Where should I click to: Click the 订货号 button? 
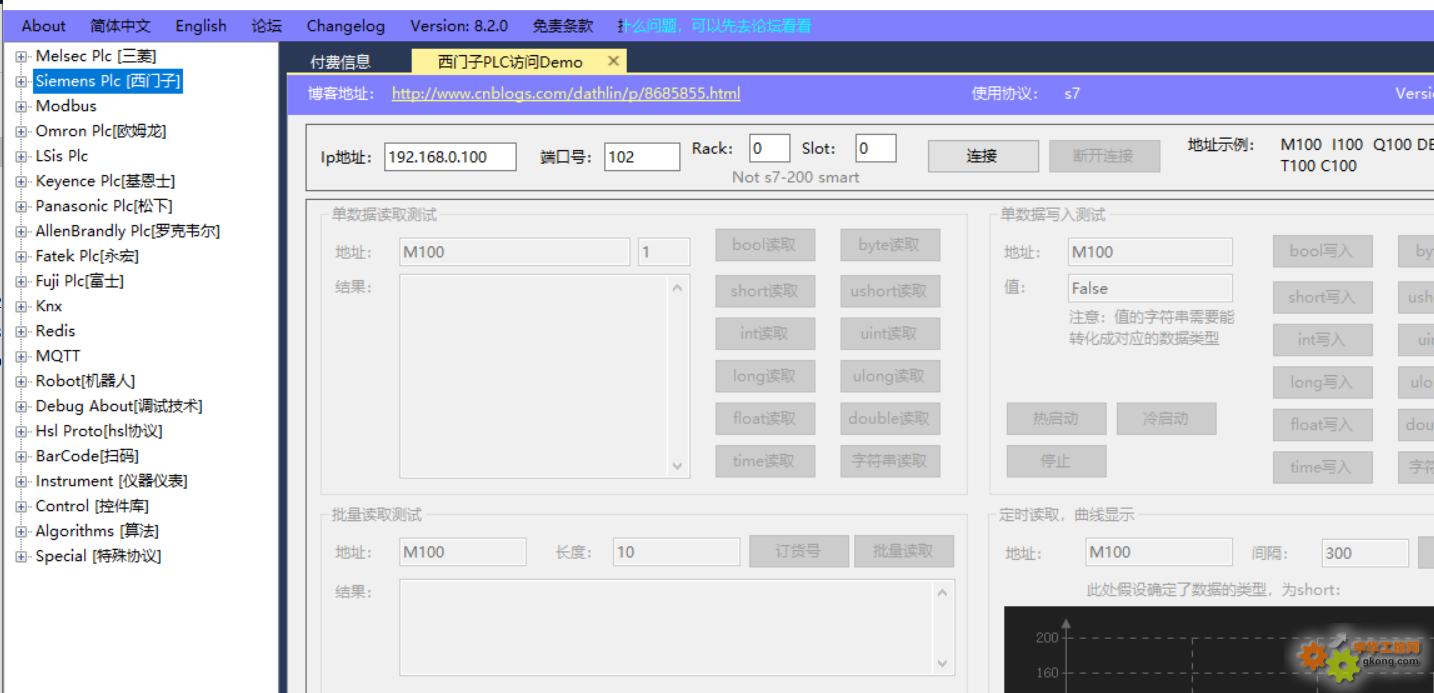point(799,551)
